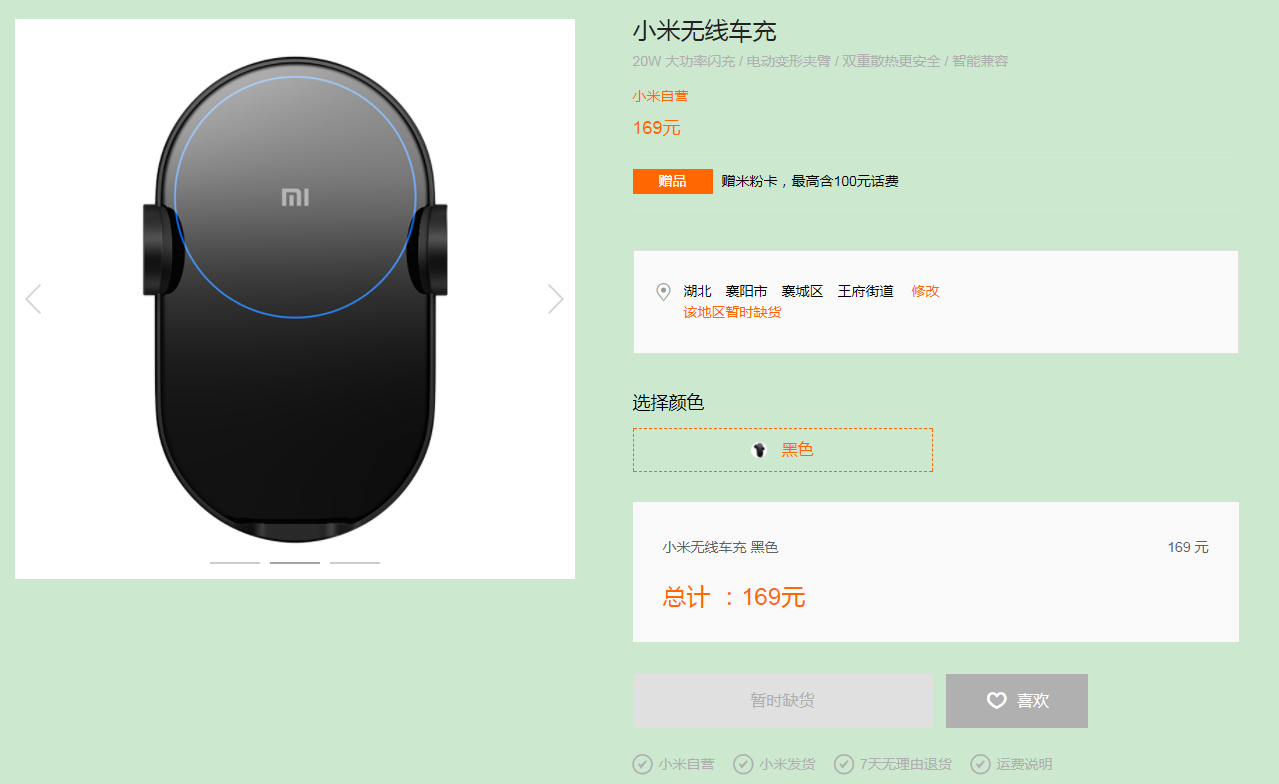Click the checkmark icon beside 小米发货
Screen dimensions: 1279x784
(x=743, y=764)
